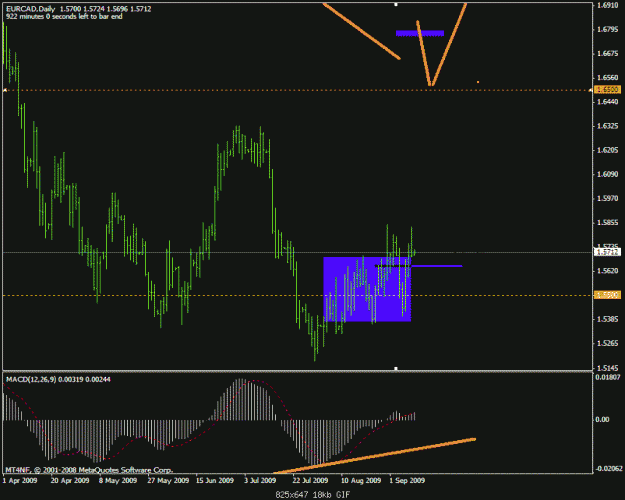Select the 1.6675 price axis label

[607, 54]
